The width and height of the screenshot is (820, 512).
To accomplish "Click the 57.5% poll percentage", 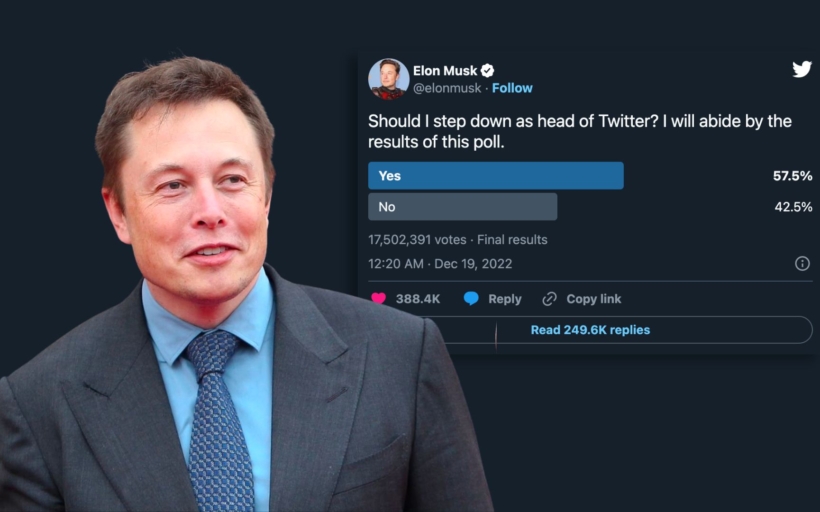I will point(792,176).
